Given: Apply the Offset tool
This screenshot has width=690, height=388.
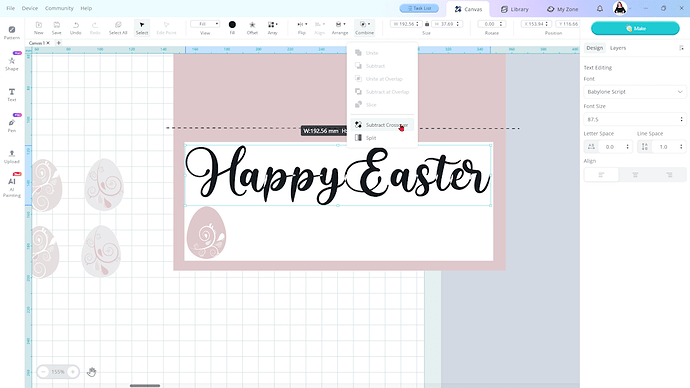Looking at the screenshot, I should [x=252, y=28].
